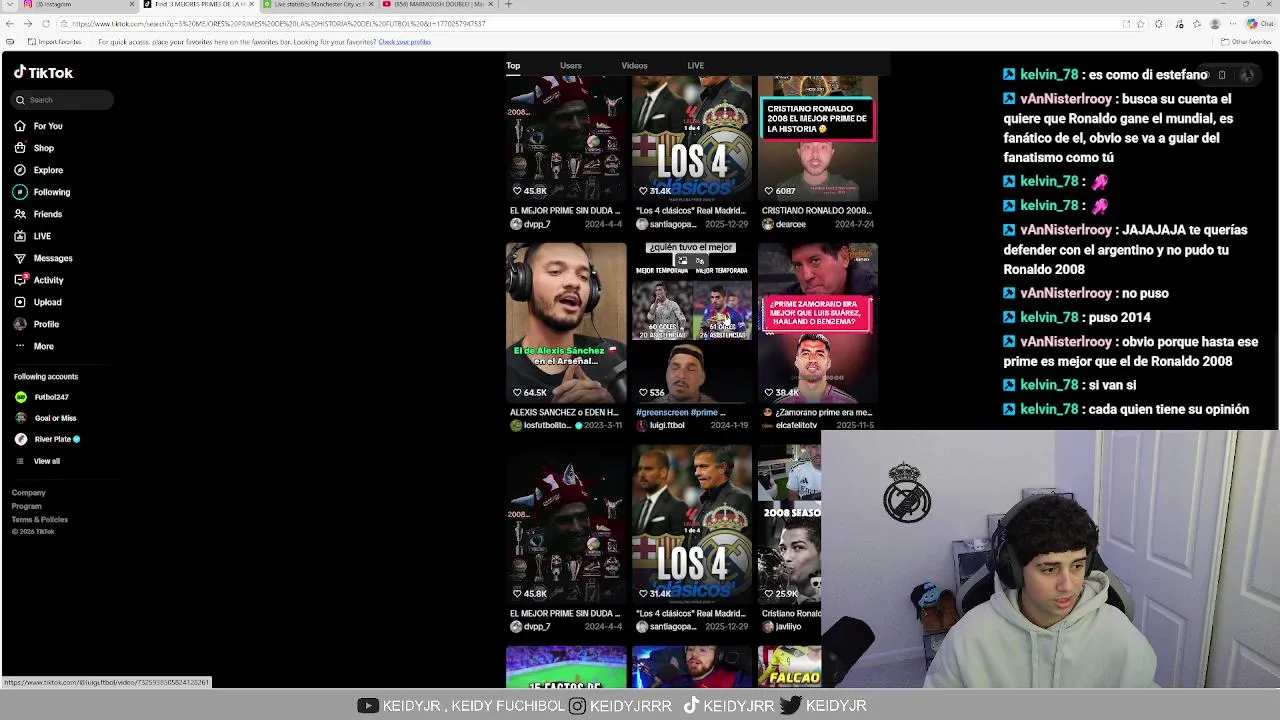Add this page to favorites star
The image size is (1280, 720).
coord(1140,24)
